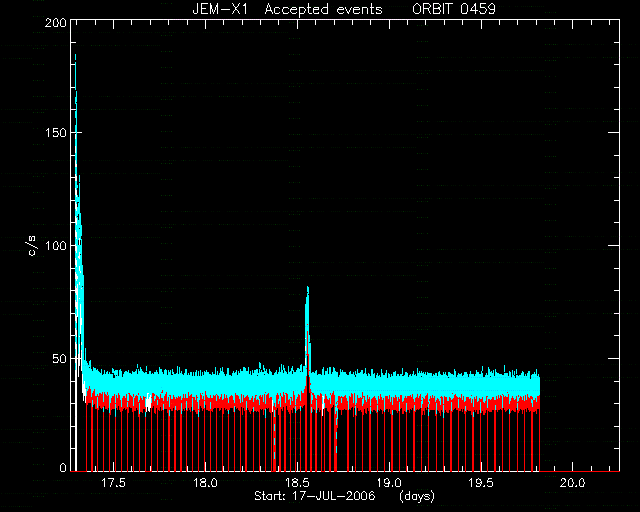The width and height of the screenshot is (640, 512).
Task: Click the 200 label on the y-axis
Action: click(56, 23)
